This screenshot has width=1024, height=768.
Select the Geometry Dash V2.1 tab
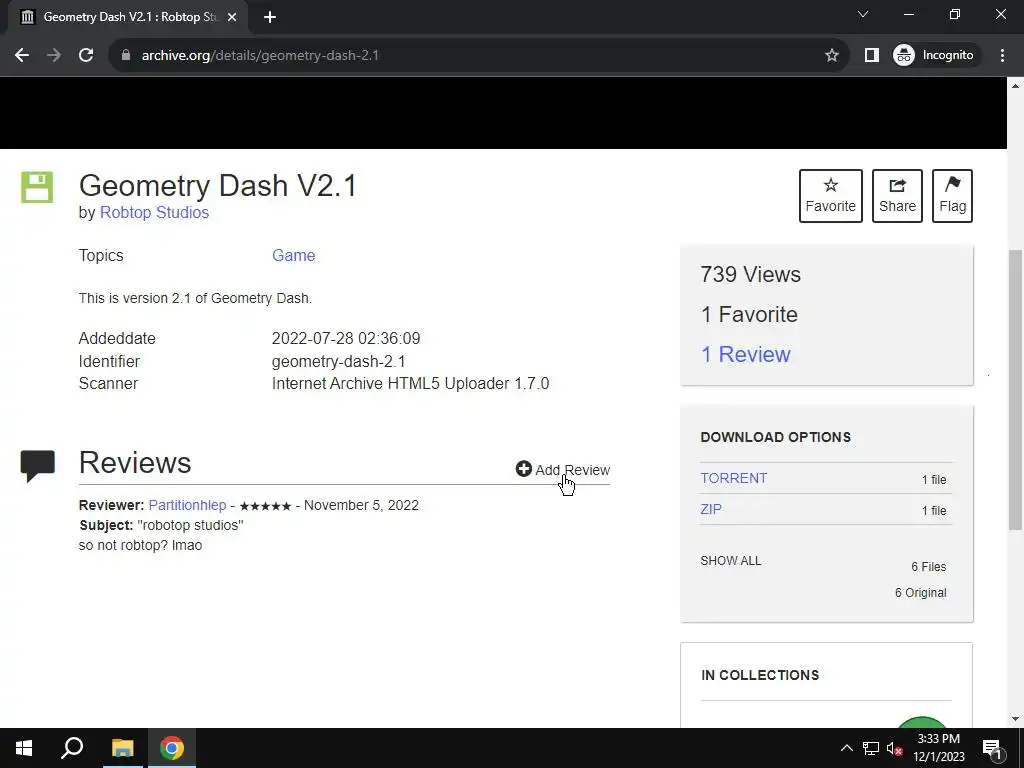[127, 18]
